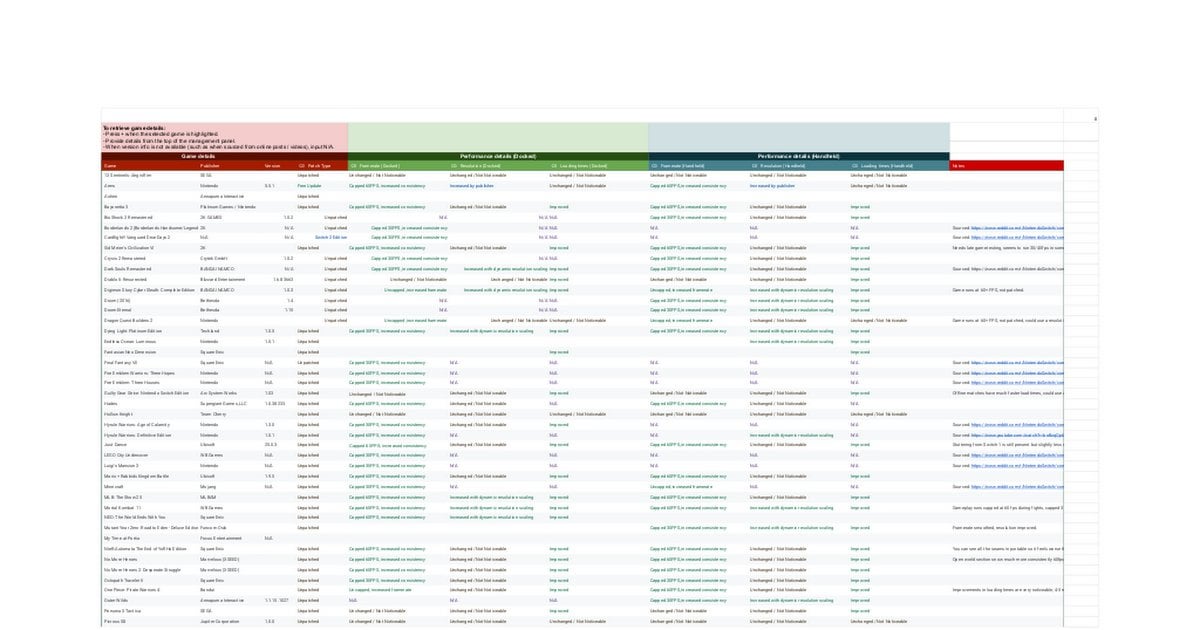This screenshot has height=630, width=1200.
Task: Click the icon beside Loading times (Docked) header
Action: 553,166
